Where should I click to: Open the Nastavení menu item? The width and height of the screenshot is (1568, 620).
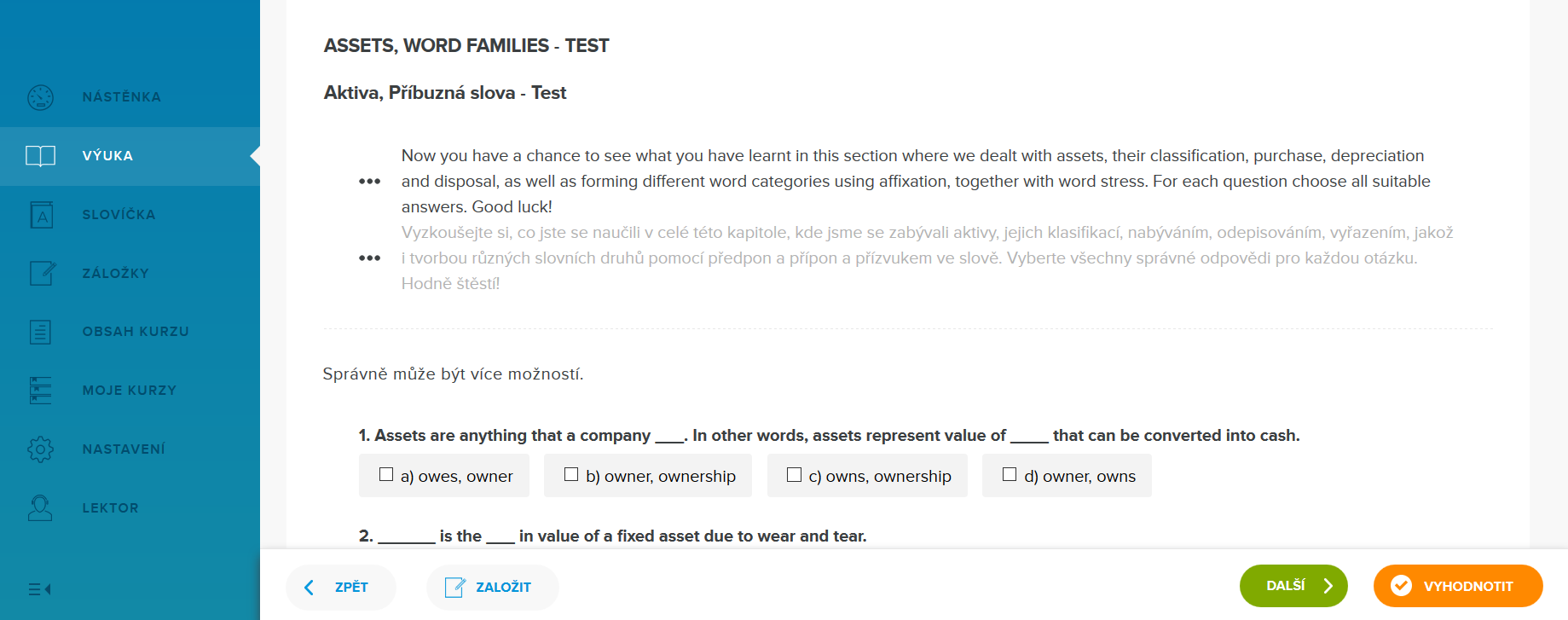(124, 449)
